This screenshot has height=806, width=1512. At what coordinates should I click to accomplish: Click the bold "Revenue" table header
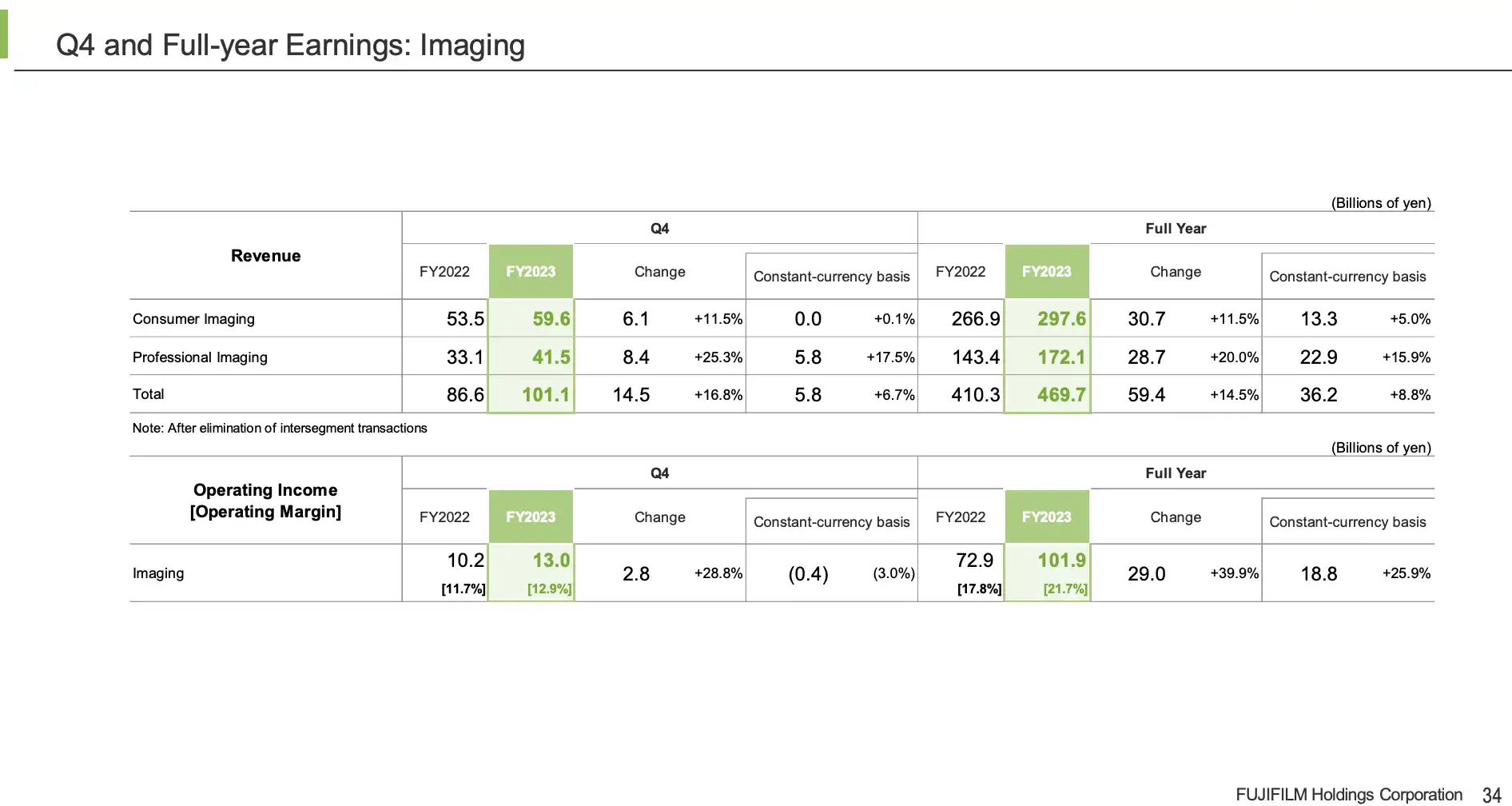click(265, 256)
